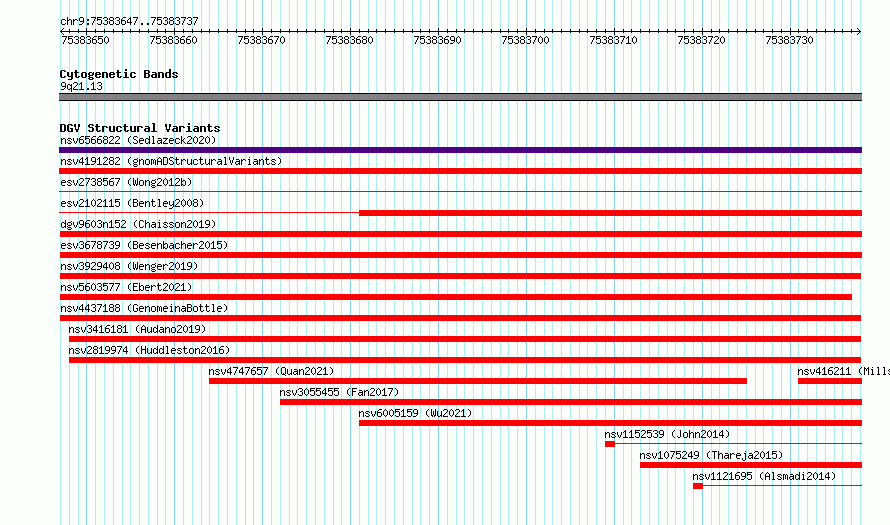Image resolution: width=890 pixels, height=525 pixels.
Task: Click nsv5603577 (Ebert2021) label
Action: (x=126, y=287)
